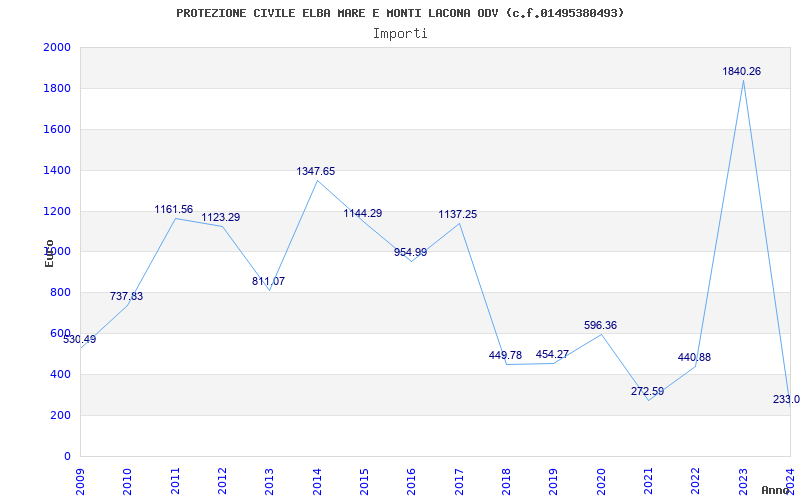
Task: Click the 1137.25 data label
Action: tap(458, 214)
